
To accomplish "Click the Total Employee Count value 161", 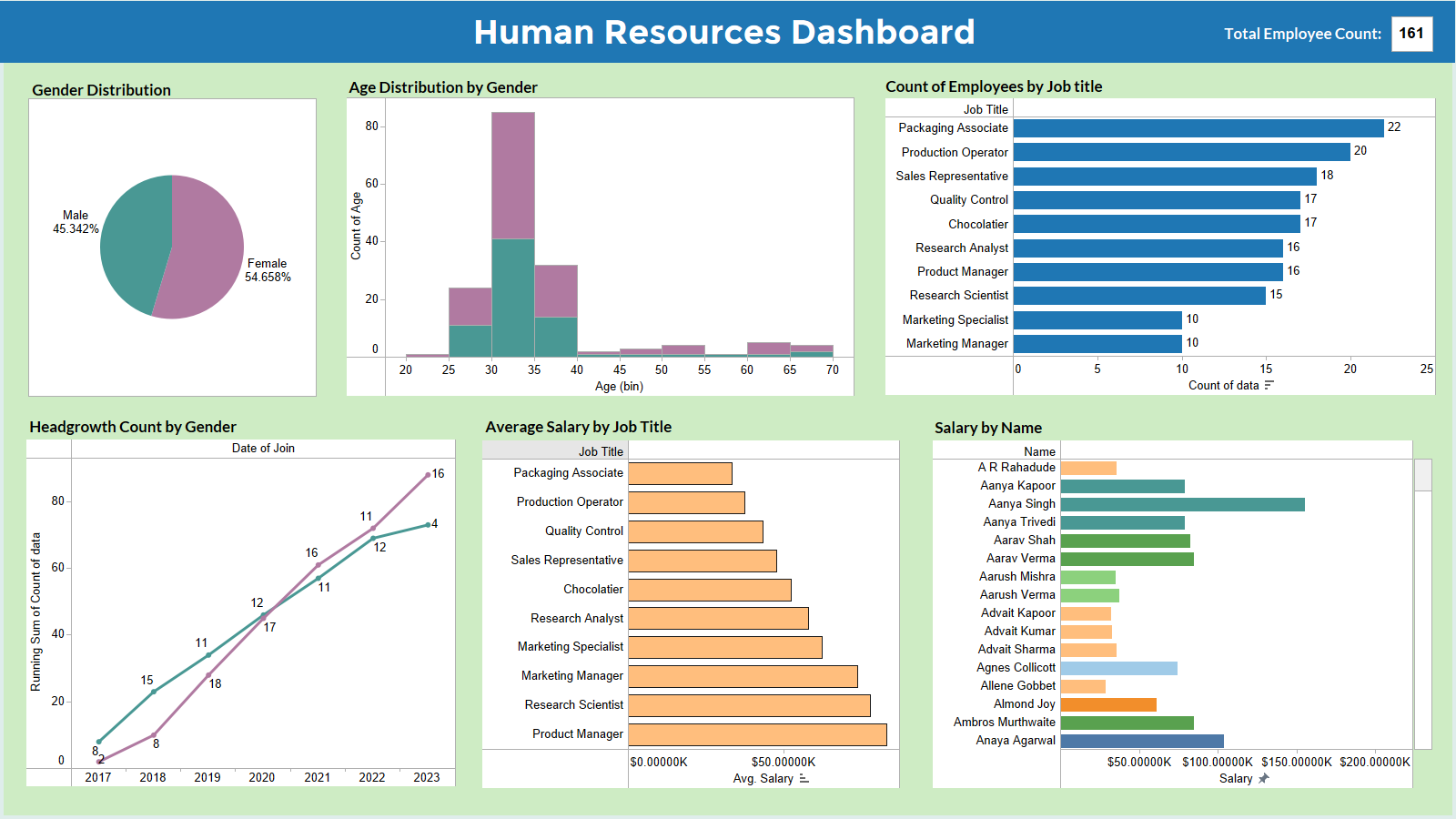I will click(1412, 34).
